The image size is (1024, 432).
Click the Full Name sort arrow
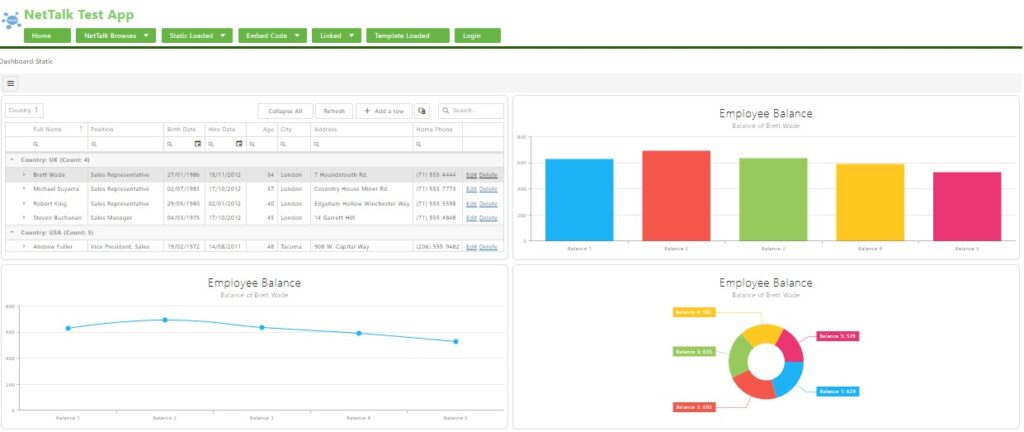[x=80, y=129]
